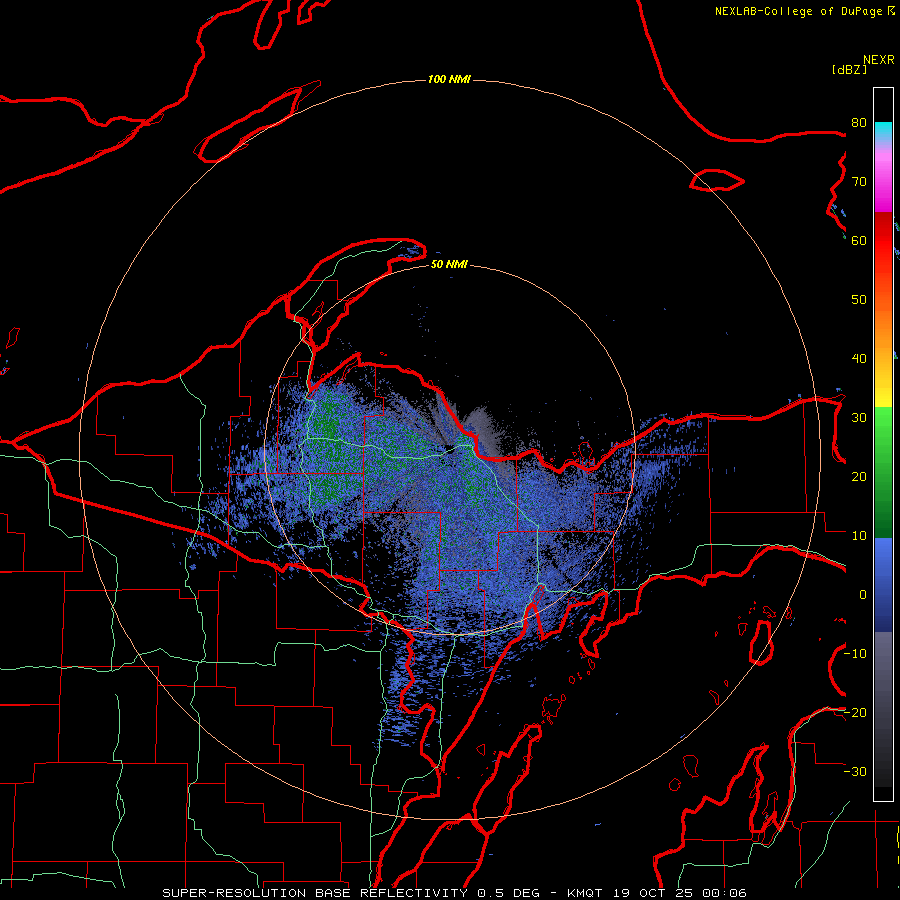Click the -20 dBZ scale value
This screenshot has width=900, height=900.
tap(855, 713)
